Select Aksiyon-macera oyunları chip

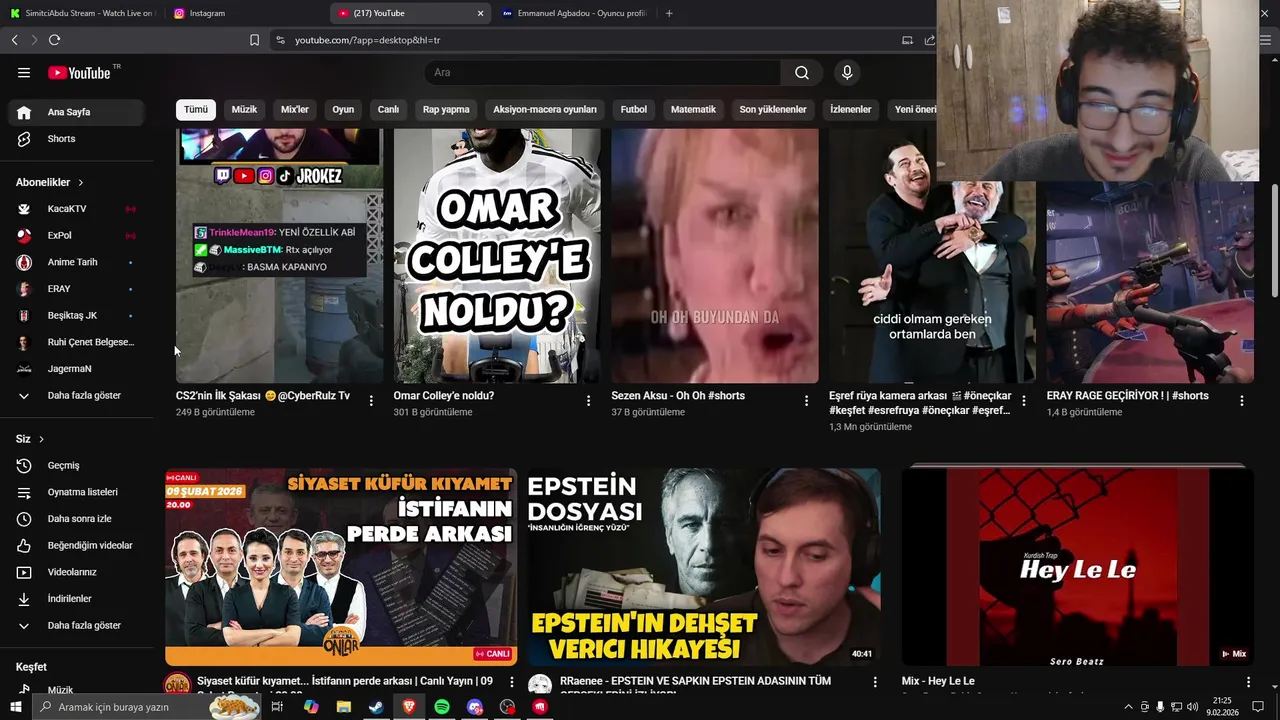click(x=545, y=109)
